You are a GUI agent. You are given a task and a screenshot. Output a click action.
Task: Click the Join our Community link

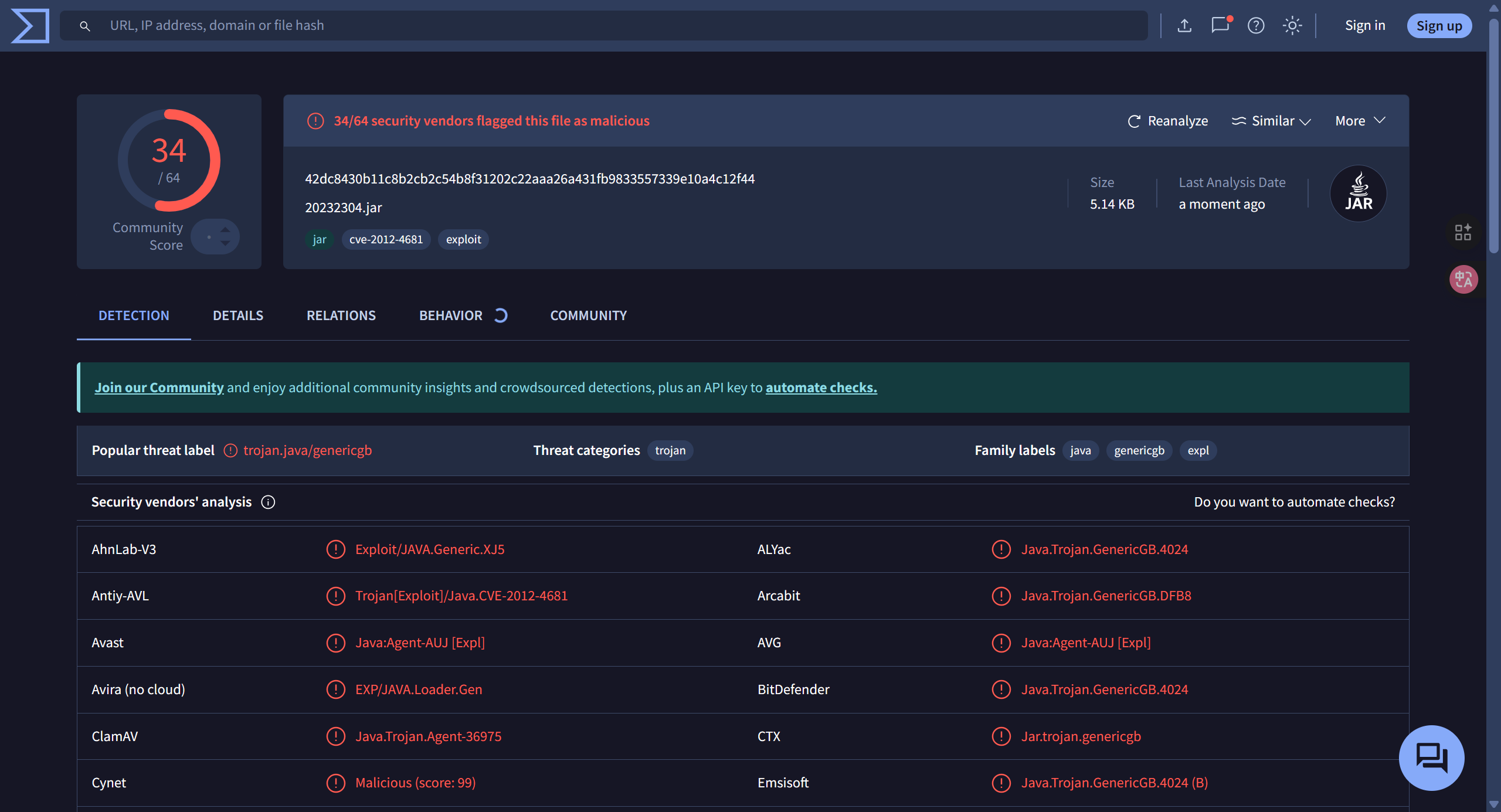[159, 388]
